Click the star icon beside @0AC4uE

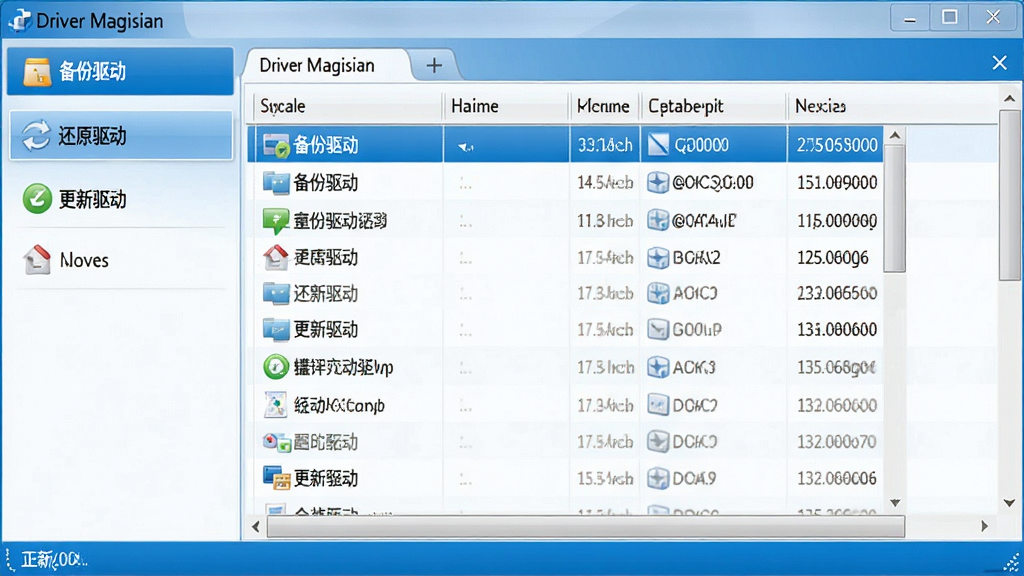658,220
